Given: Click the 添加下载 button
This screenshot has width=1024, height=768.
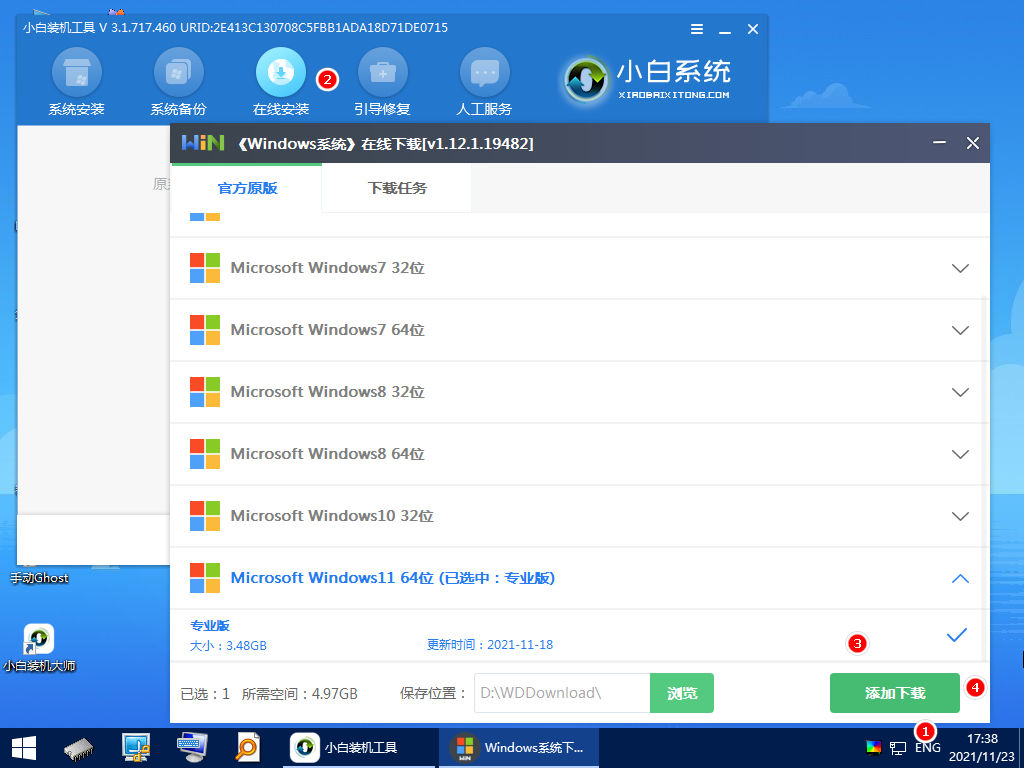Looking at the screenshot, I should [895, 693].
